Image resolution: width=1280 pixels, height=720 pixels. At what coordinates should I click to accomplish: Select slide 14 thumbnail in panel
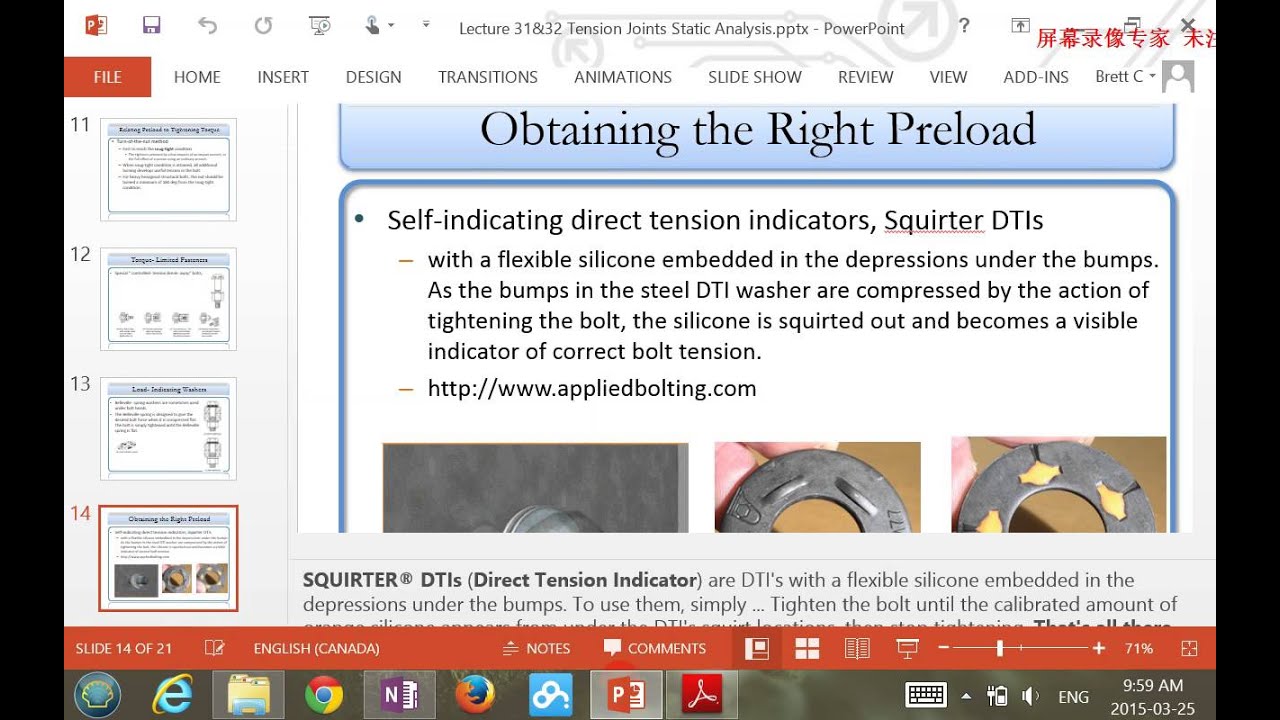(168, 558)
